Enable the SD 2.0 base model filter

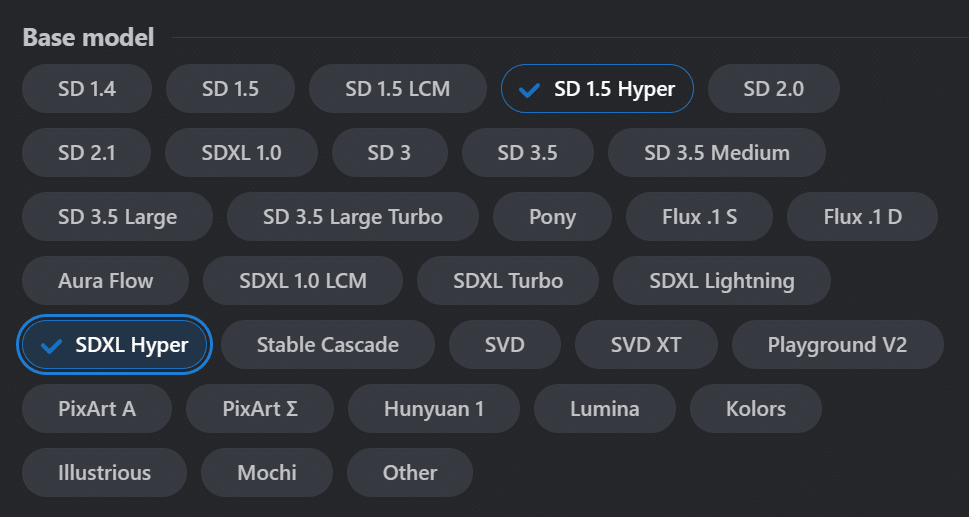tap(774, 88)
